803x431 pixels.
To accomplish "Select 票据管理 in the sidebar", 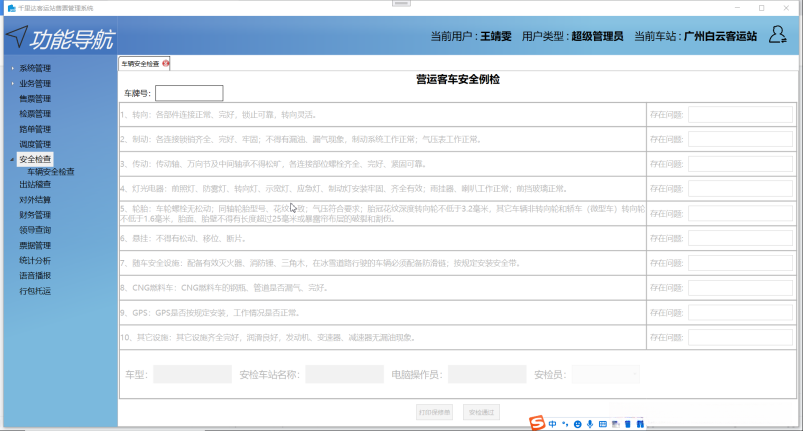I will pyautogui.click(x=35, y=245).
